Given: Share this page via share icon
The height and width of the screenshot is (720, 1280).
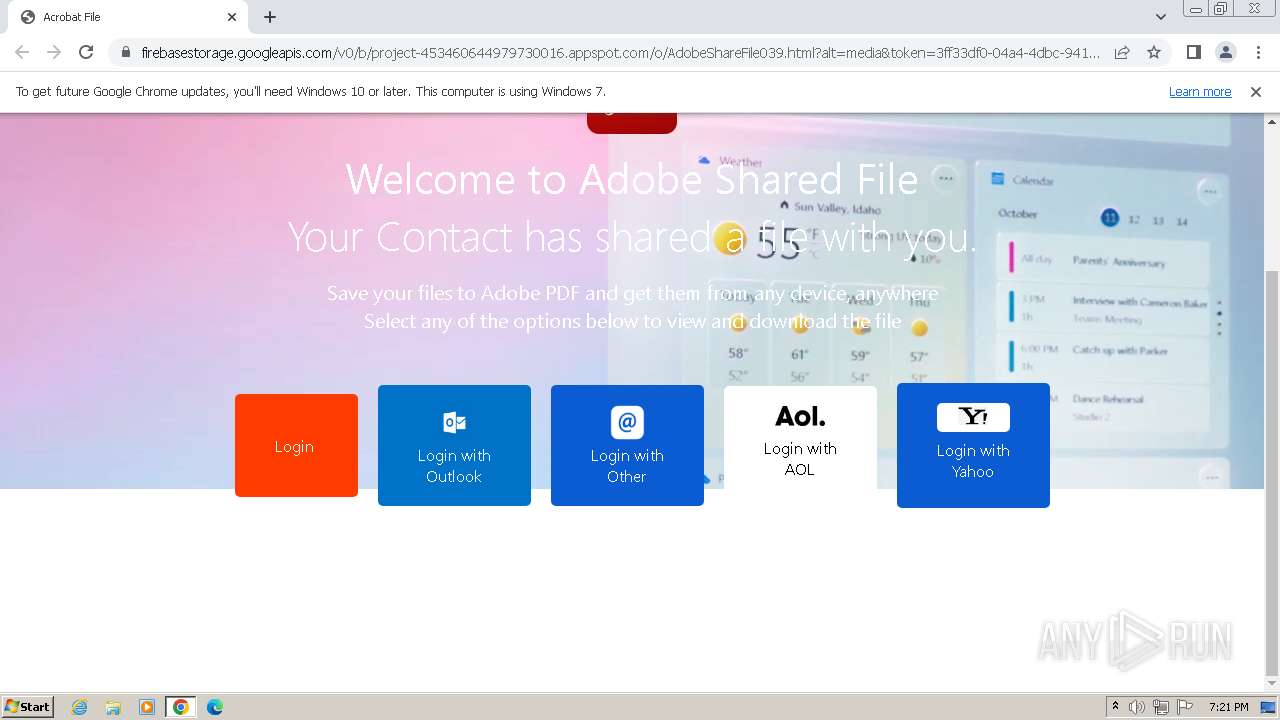Looking at the screenshot, I should pos(1122,52).
